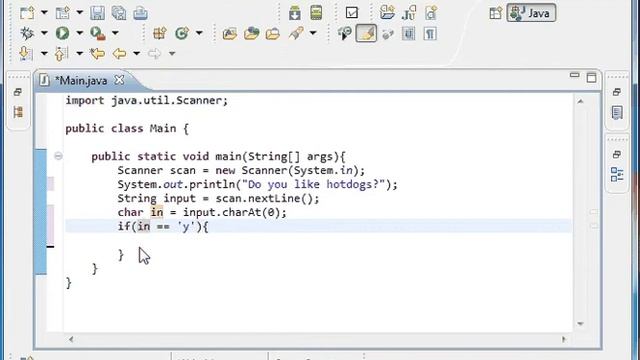Click the "Do you like hotdogs?" string
This screenshot has height=360, width=640.
tap(313, 184)
